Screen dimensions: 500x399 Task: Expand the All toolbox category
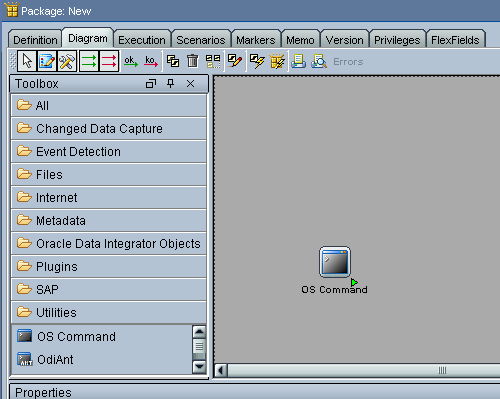[109, 106]
